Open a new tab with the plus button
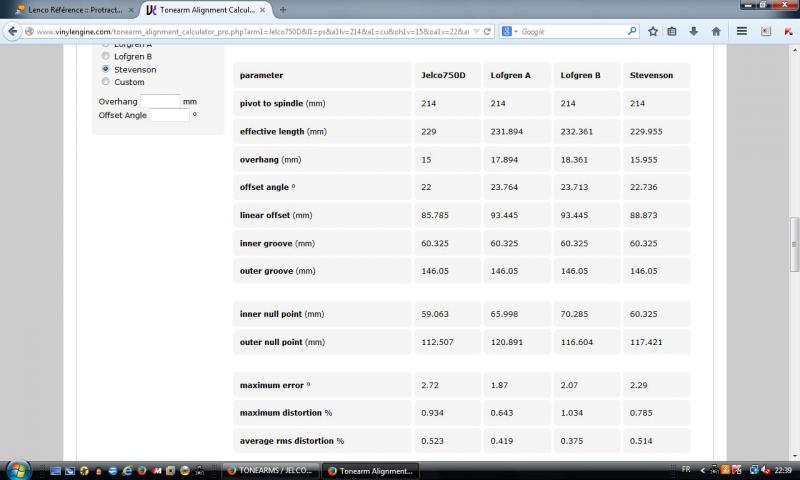800x480 pixels. 283,10
